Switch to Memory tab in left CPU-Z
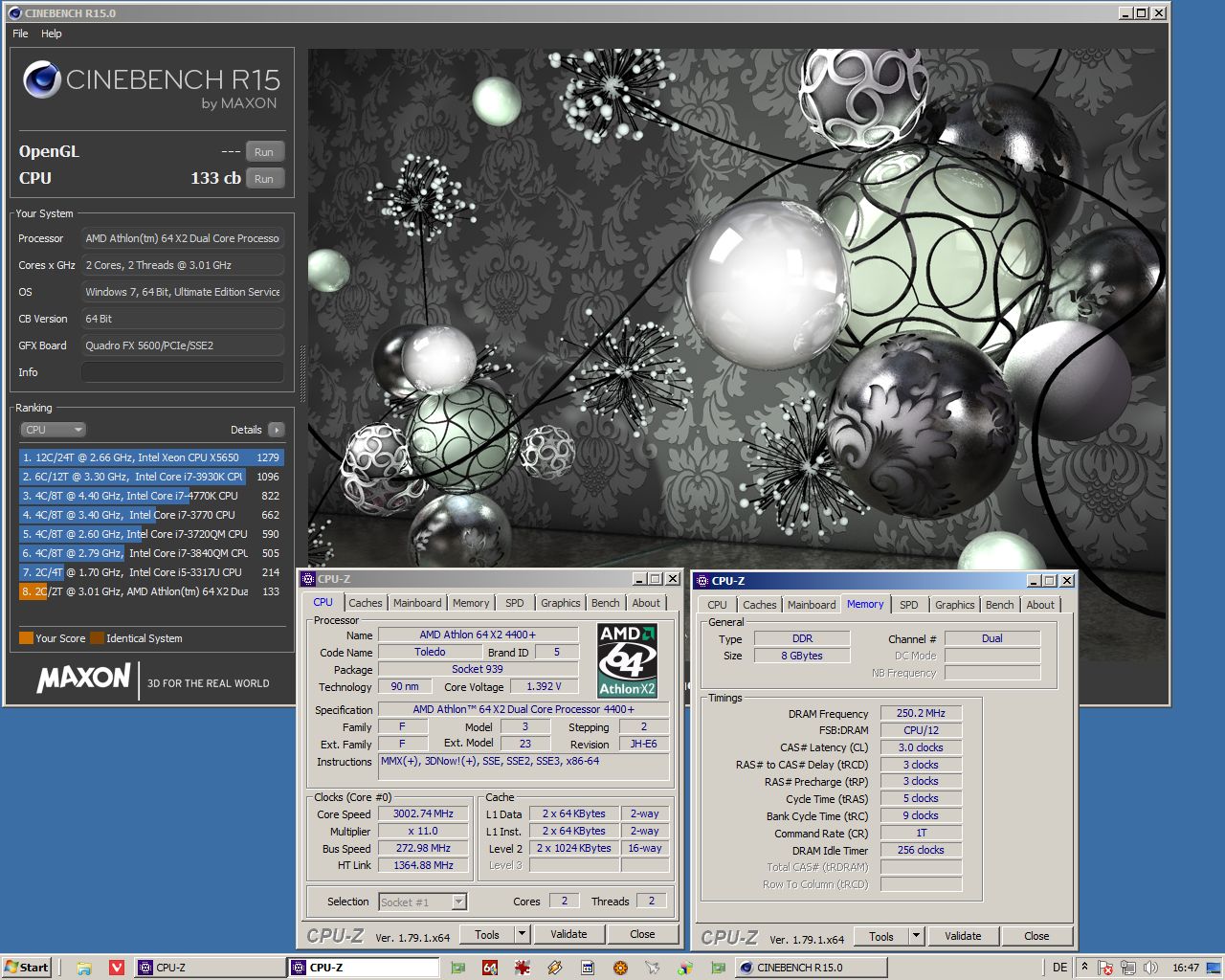The width and height of the screenshot is (1225, 980). pos(471,603)
